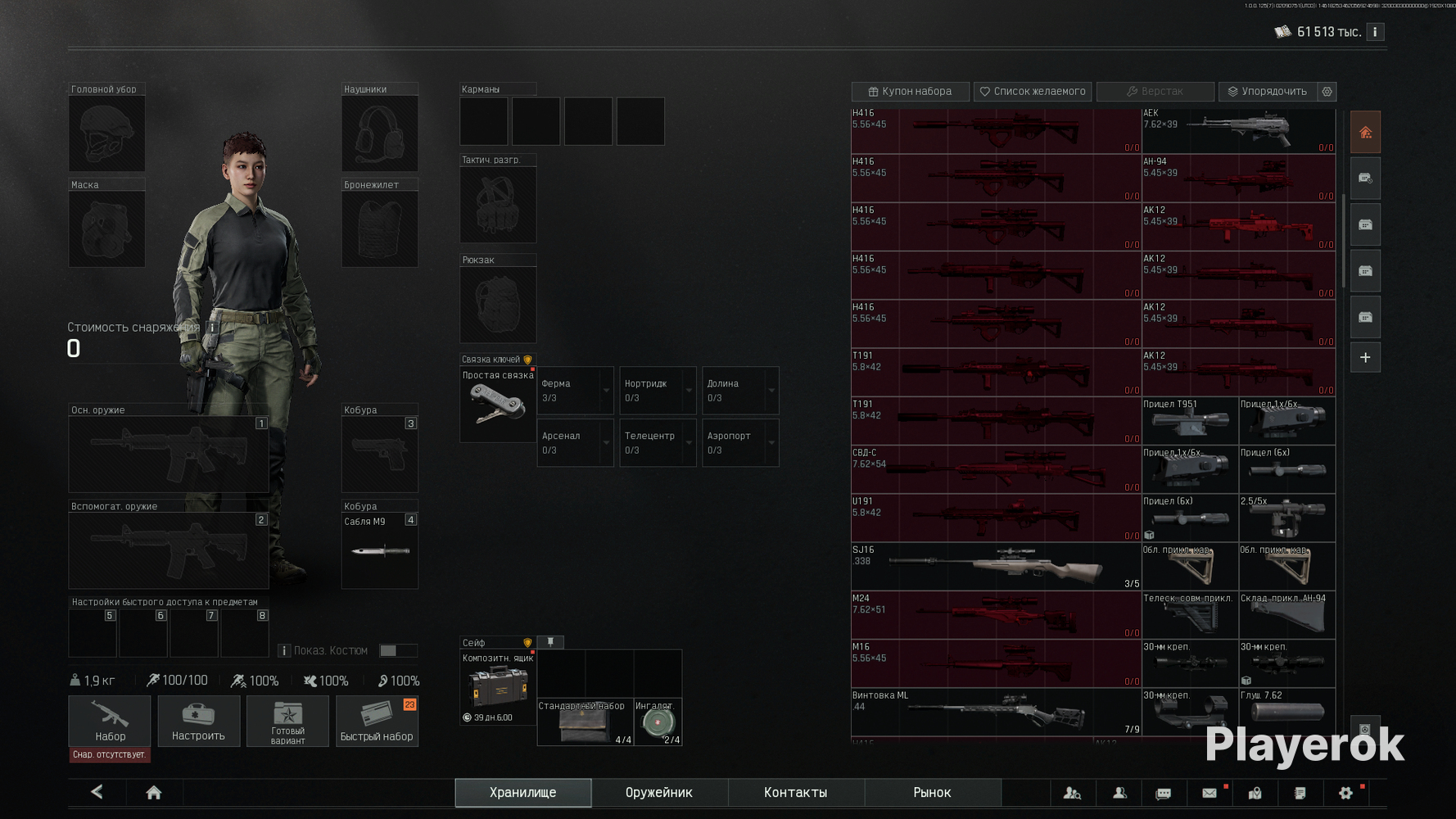1456x819 pixels.
Task: Switch to the Рынок tab
Action: tap(932, 793)
